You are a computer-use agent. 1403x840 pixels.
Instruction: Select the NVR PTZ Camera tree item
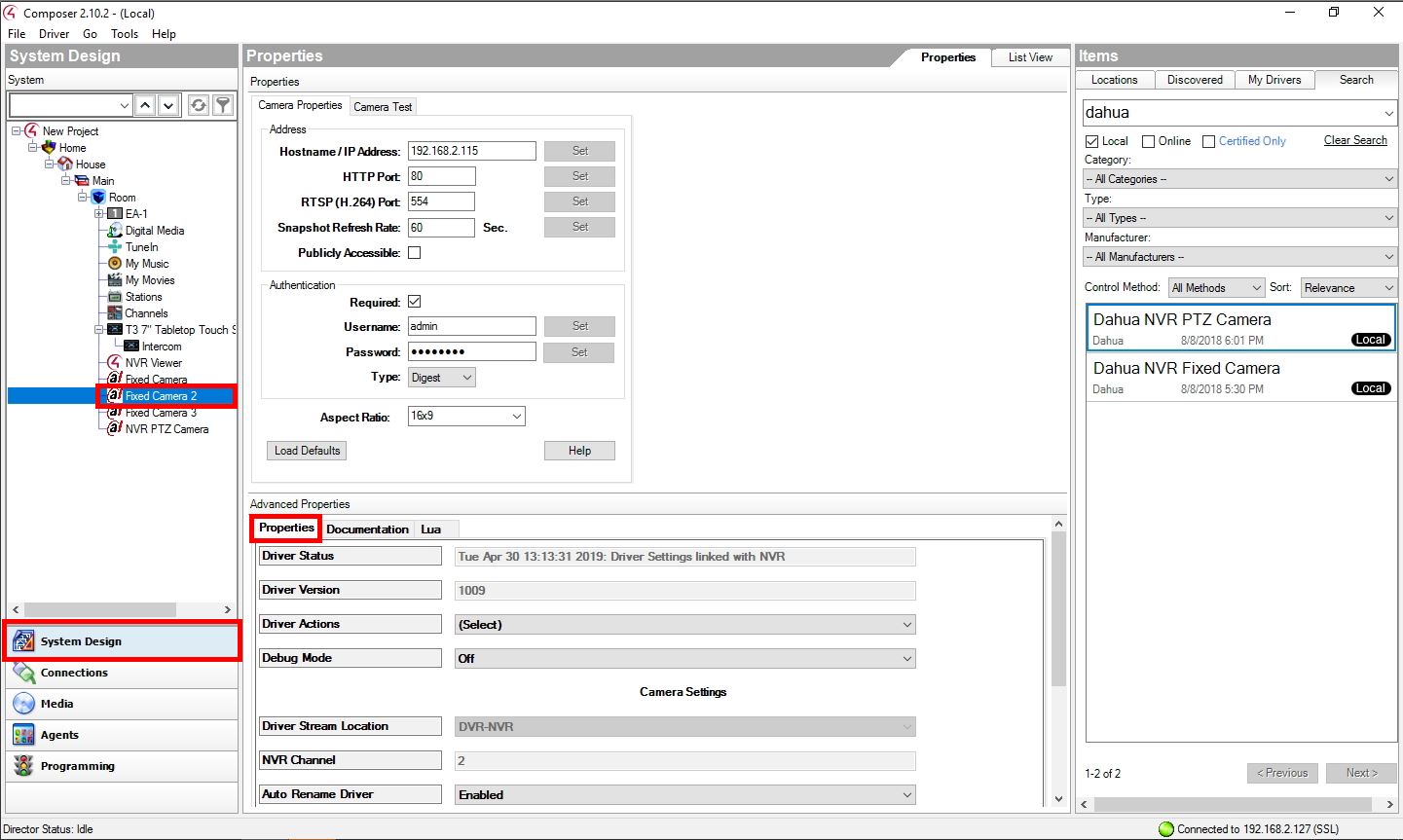pyautogui.click(x=166, y=429)
